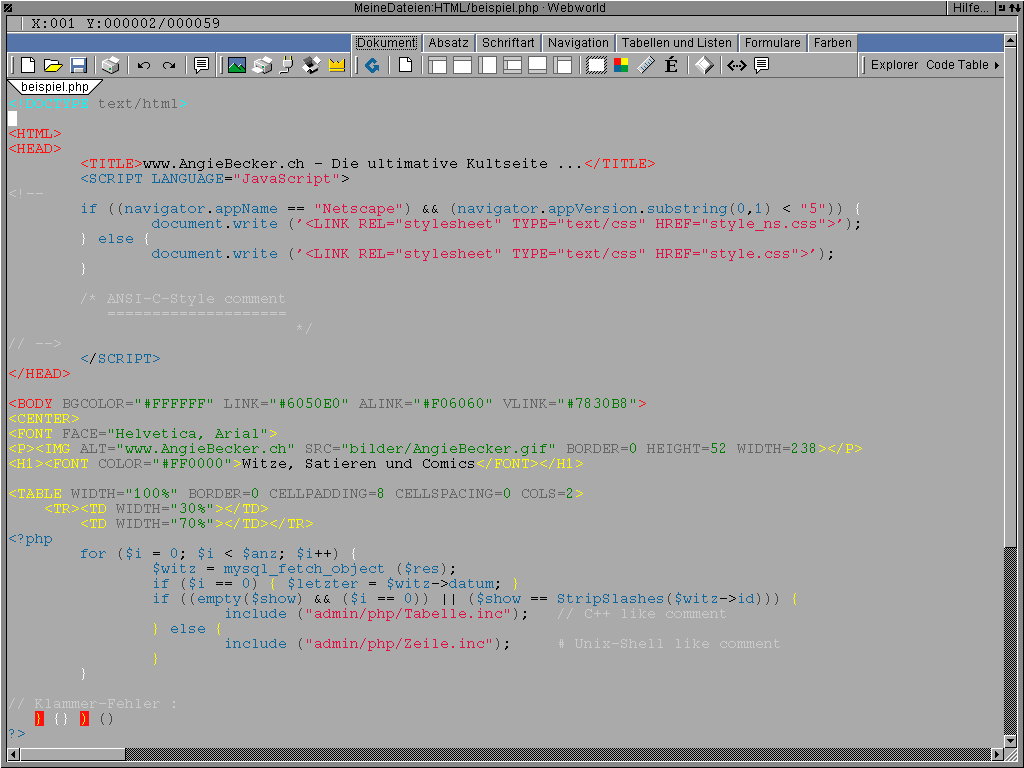
Task: Click the blue curved arrow icon
Action: pos(372,65)
